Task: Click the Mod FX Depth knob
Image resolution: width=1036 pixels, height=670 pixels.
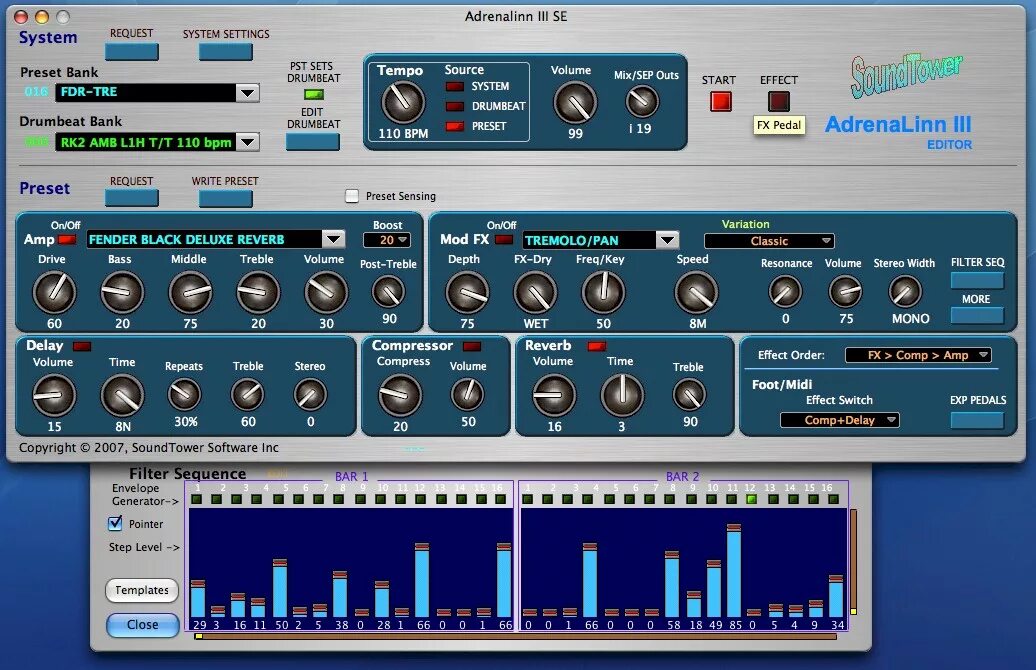Action: coord(467,292)
